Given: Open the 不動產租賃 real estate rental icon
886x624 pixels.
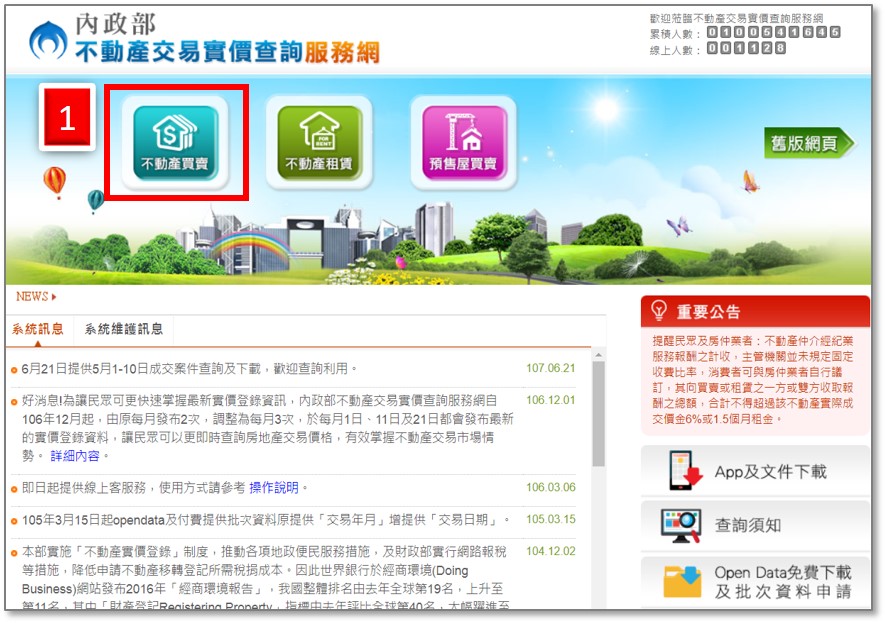Looking at the screenshot, I should coord(319,142).
